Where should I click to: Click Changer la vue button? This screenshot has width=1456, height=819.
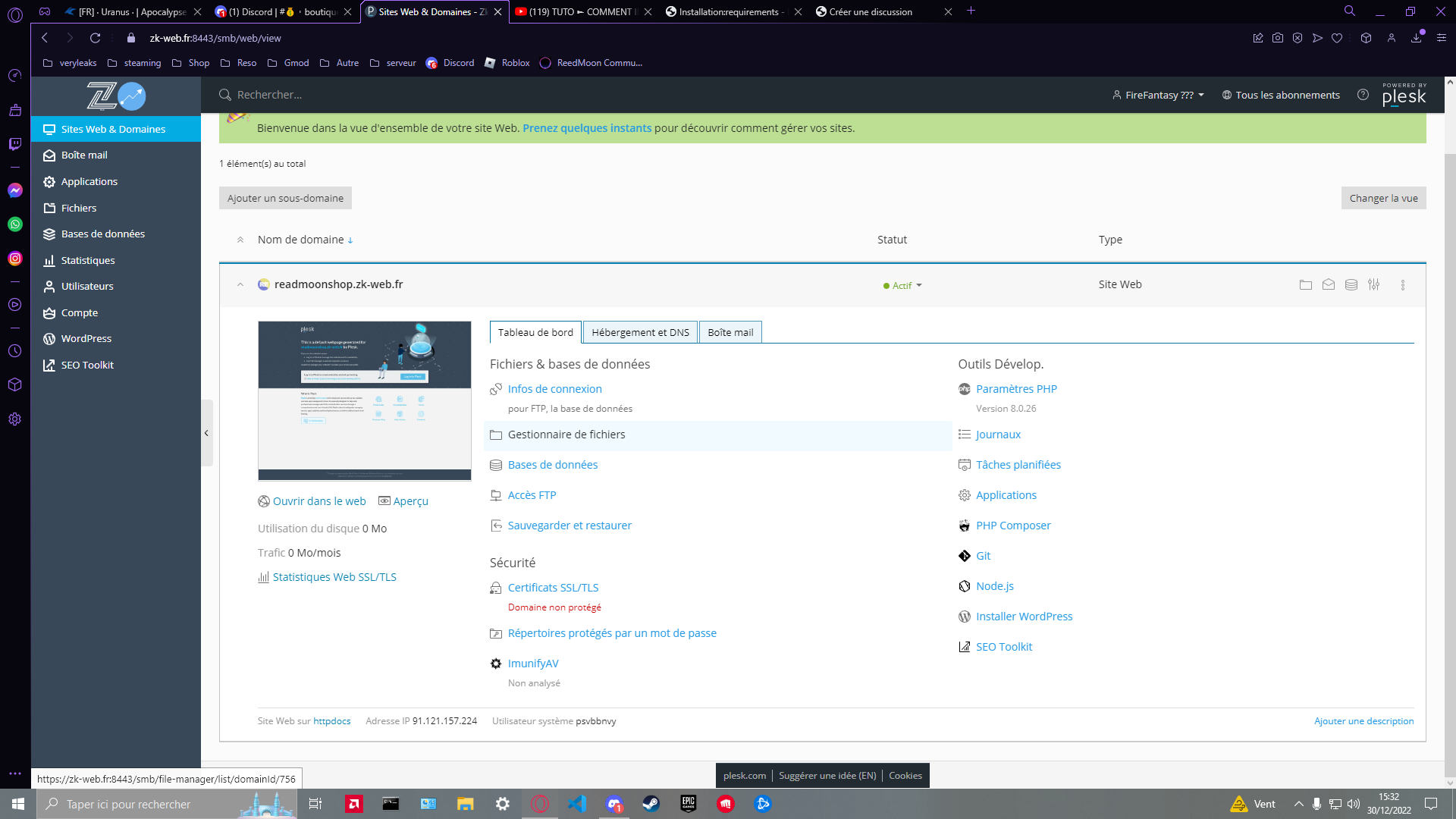point(1383,198)
